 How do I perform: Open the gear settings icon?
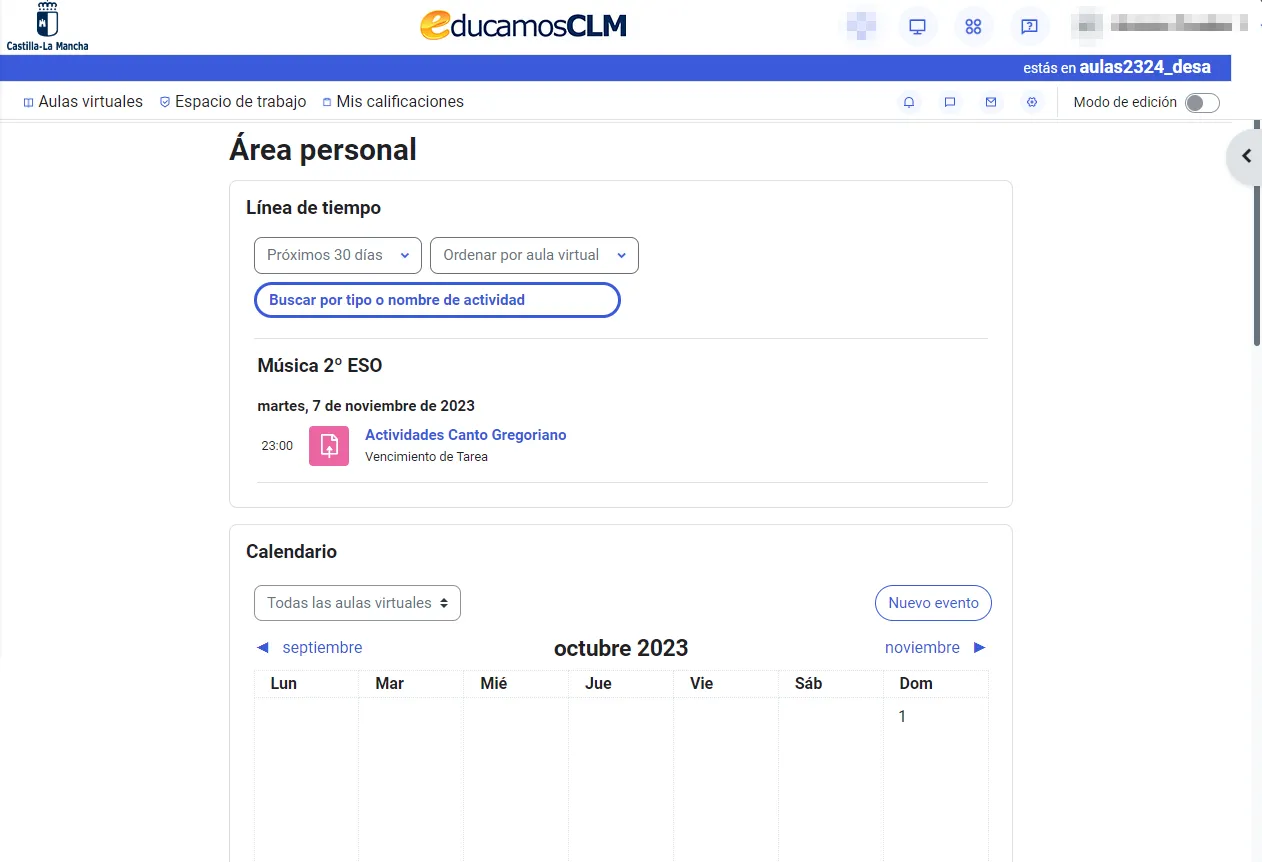(1032, 102)
